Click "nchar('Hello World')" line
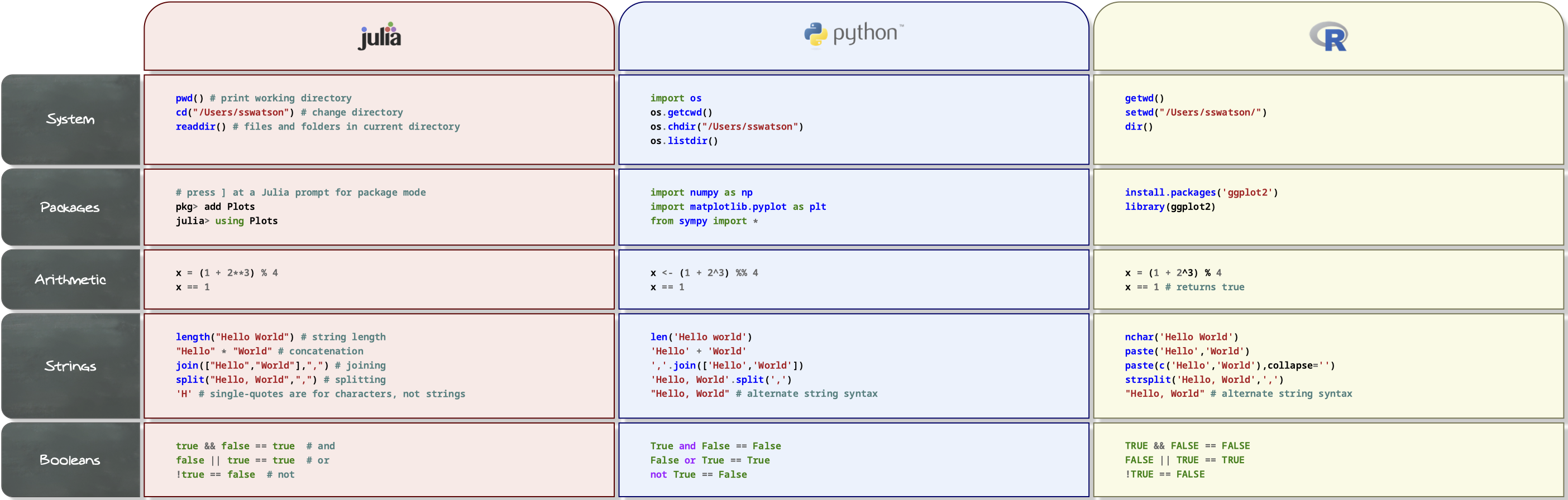Screen dimensions: 1568x500 point(1182,337)
